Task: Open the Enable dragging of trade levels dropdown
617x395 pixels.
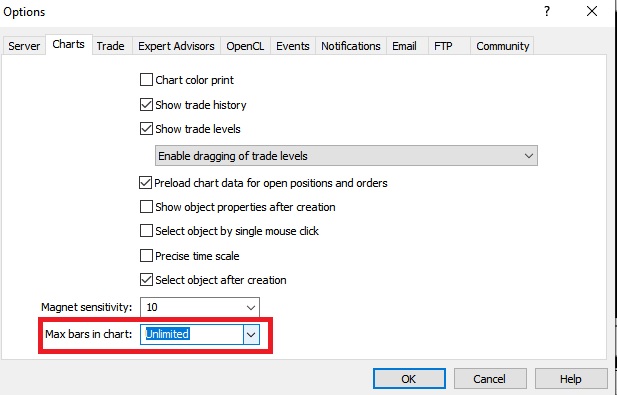Action: click(346, 156)
